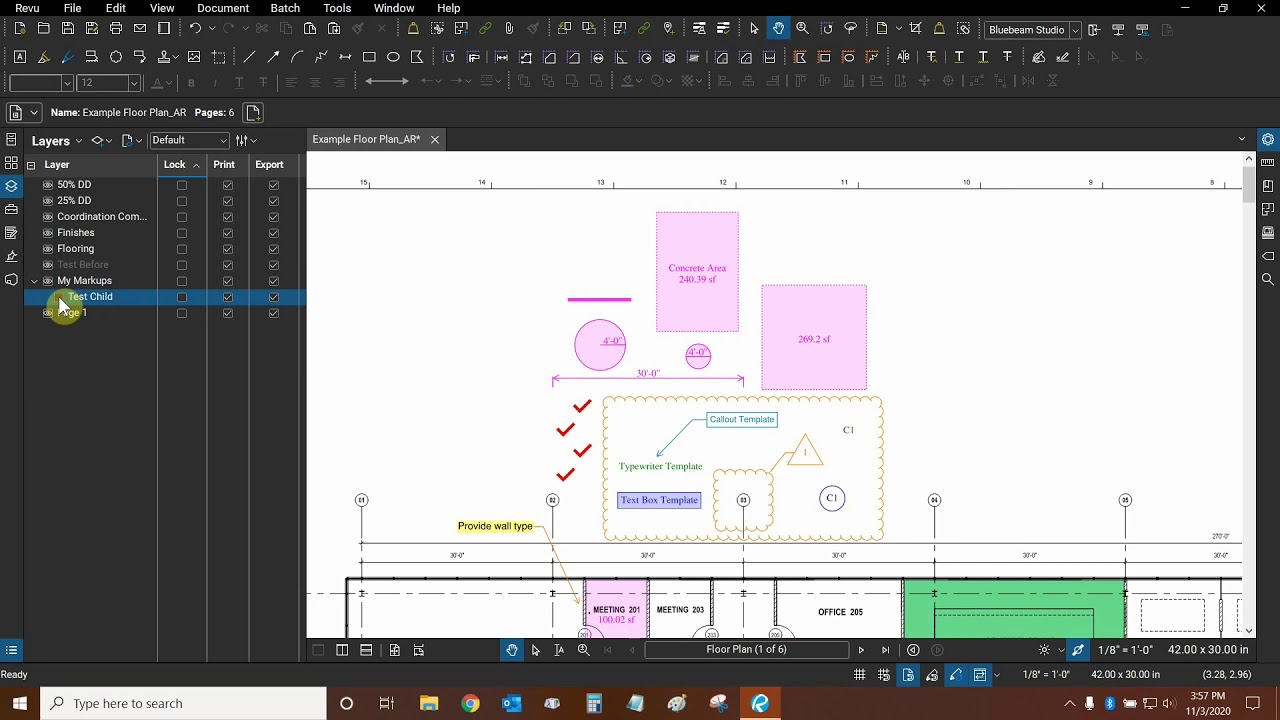Open the Tool Chest panel in left sidebar

[11, 209]
